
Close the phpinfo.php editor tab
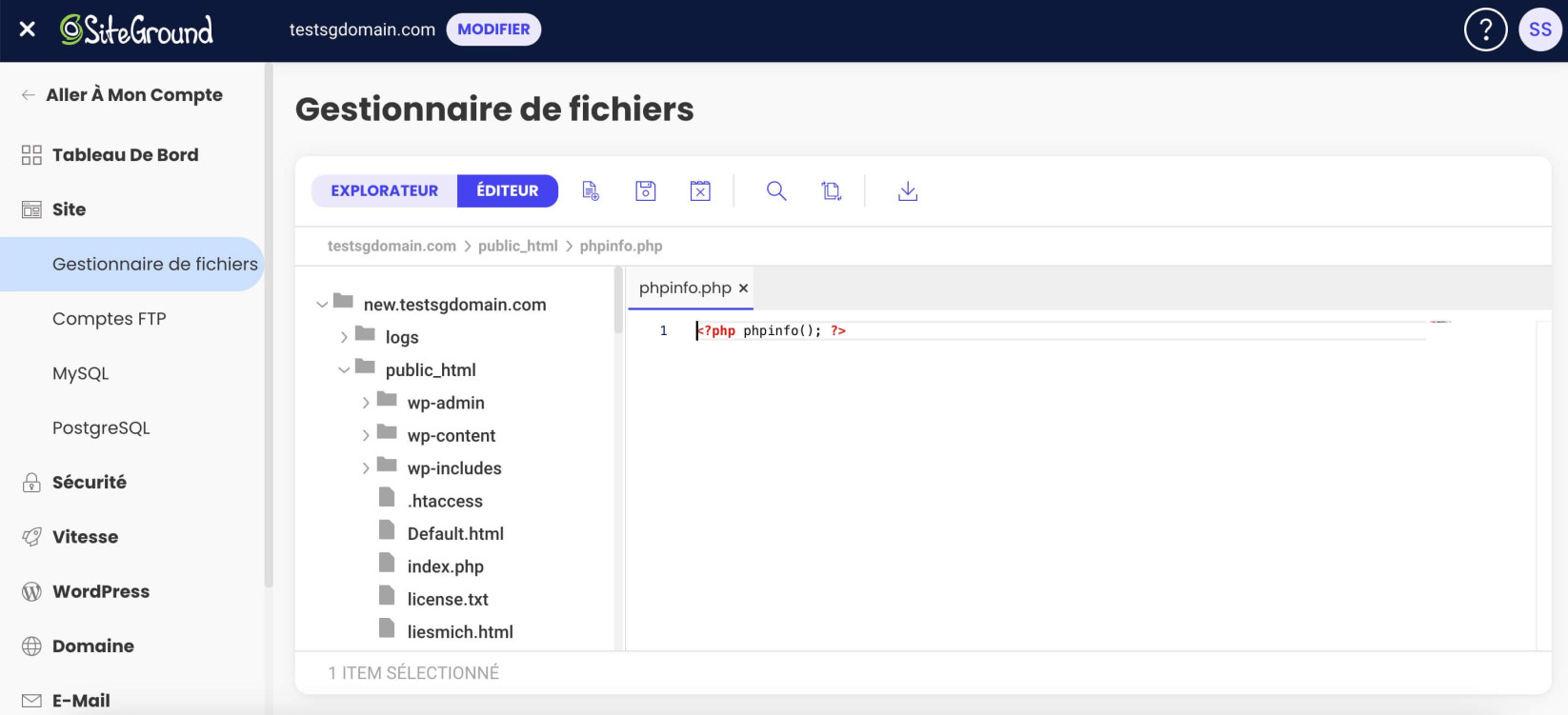(x=743, y=288)
